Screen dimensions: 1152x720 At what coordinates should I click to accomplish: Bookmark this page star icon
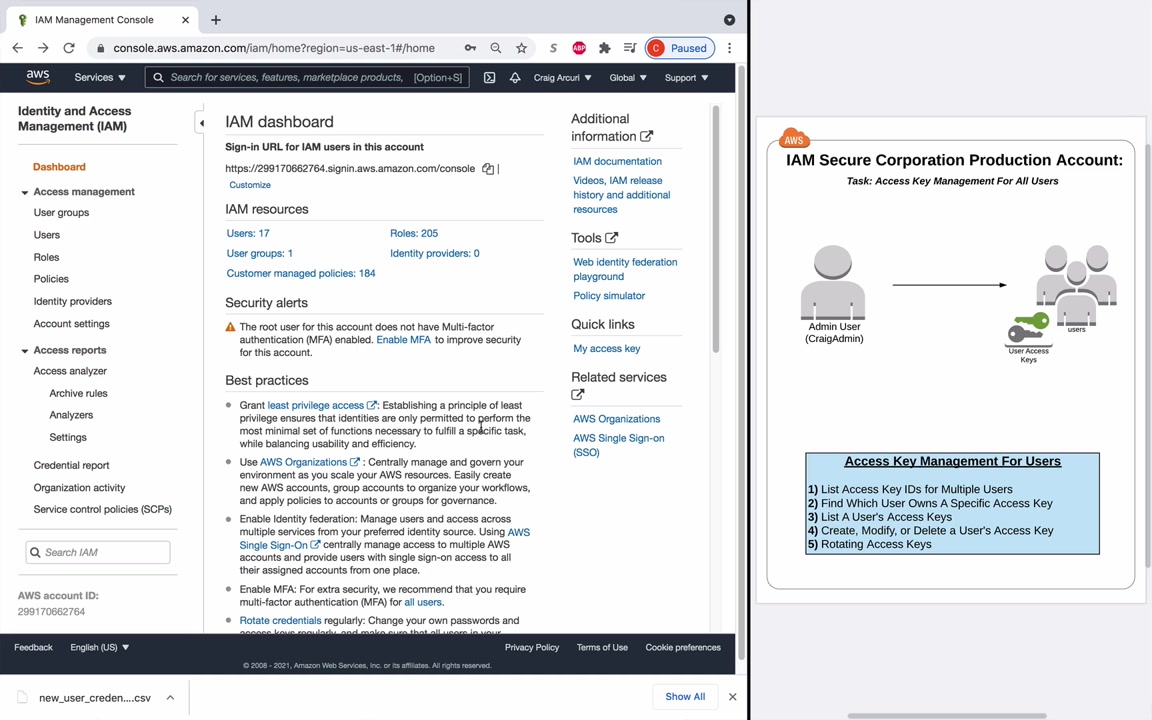tap(522, 48)
